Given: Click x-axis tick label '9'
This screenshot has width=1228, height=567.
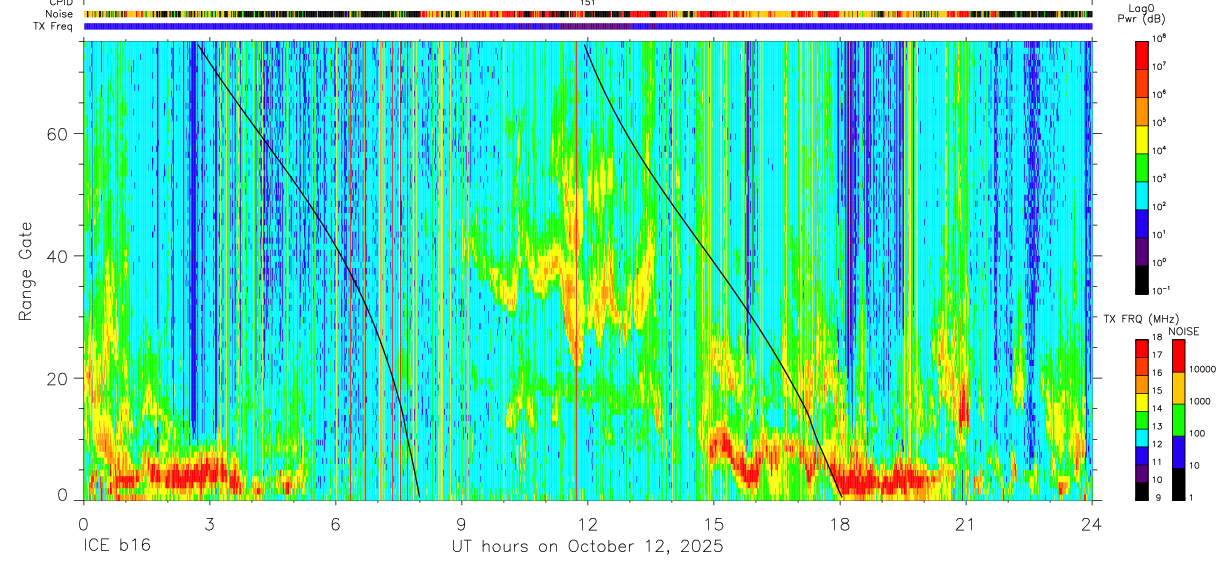Looking at the screenshot, I should click(462, 523).
